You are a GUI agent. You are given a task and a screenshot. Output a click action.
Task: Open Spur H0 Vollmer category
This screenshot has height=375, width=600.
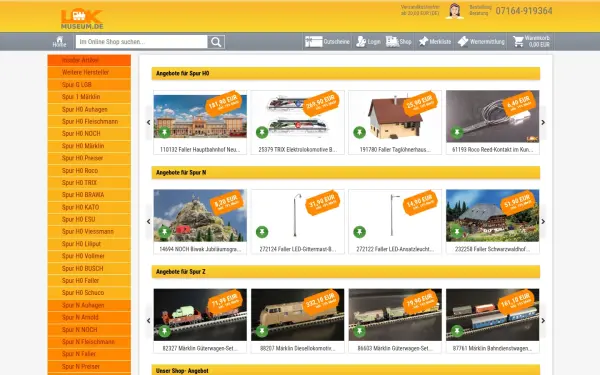(89, 256)
